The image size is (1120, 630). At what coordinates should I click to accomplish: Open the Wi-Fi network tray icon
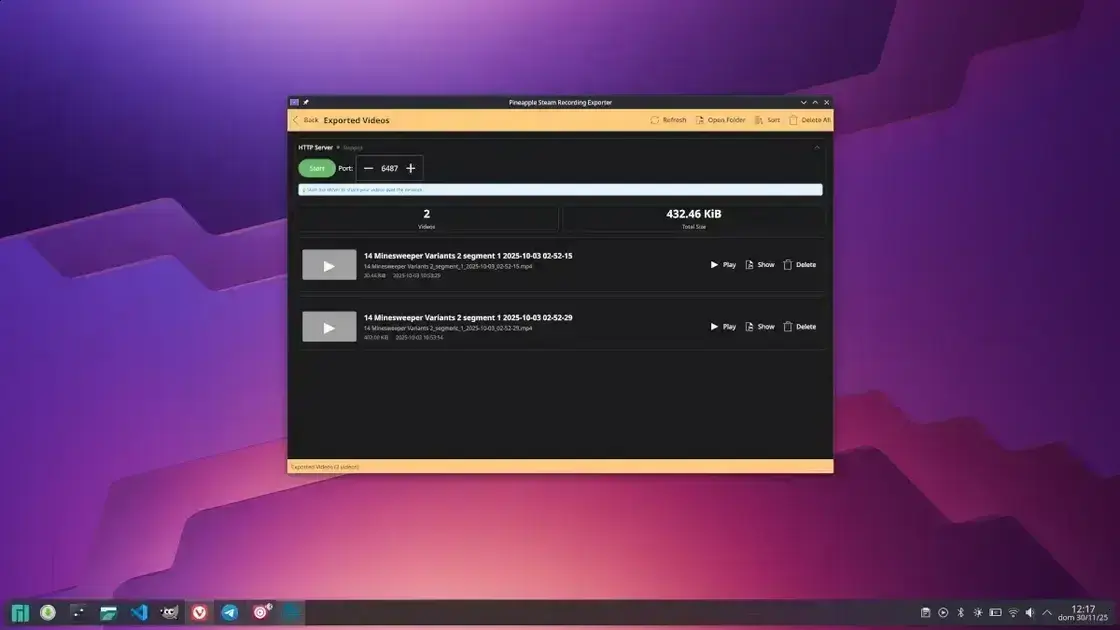(x=1013, y=613)
